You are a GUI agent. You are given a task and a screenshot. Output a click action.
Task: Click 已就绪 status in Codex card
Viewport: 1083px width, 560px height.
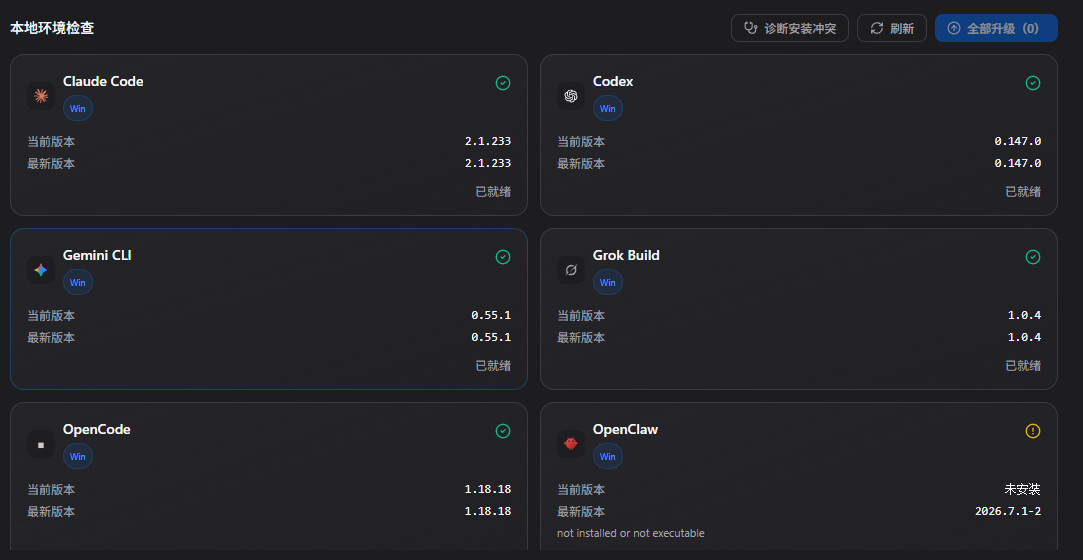pos(1023,192)
